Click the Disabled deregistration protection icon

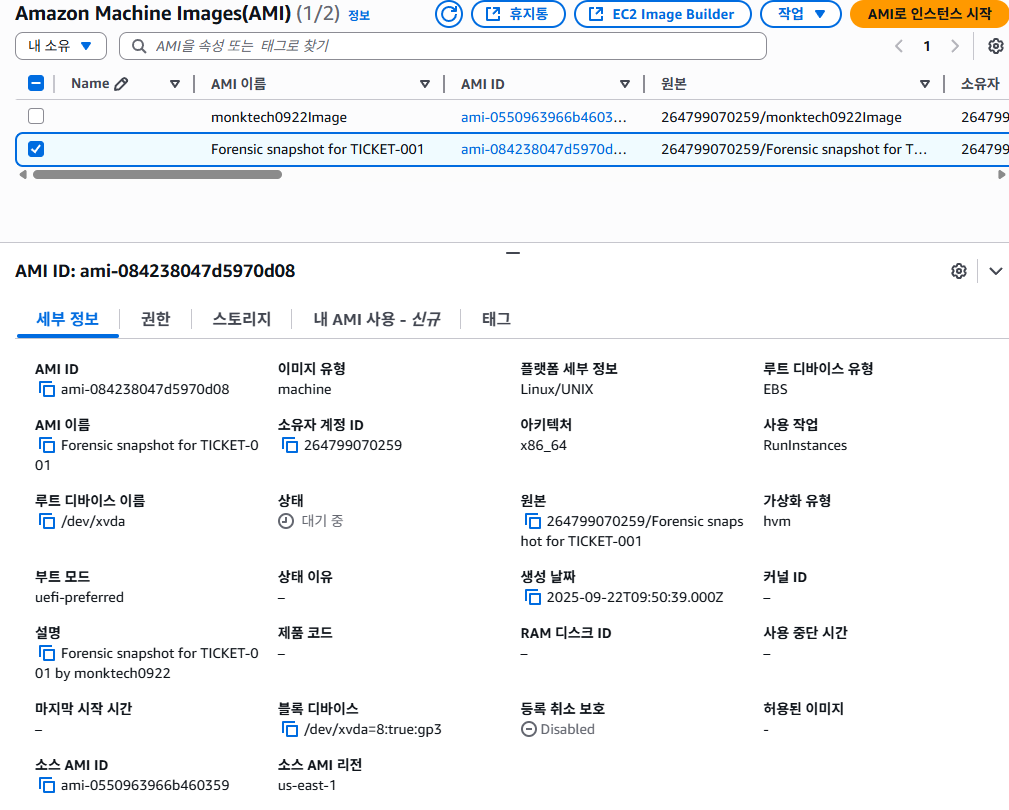[528, 729]
